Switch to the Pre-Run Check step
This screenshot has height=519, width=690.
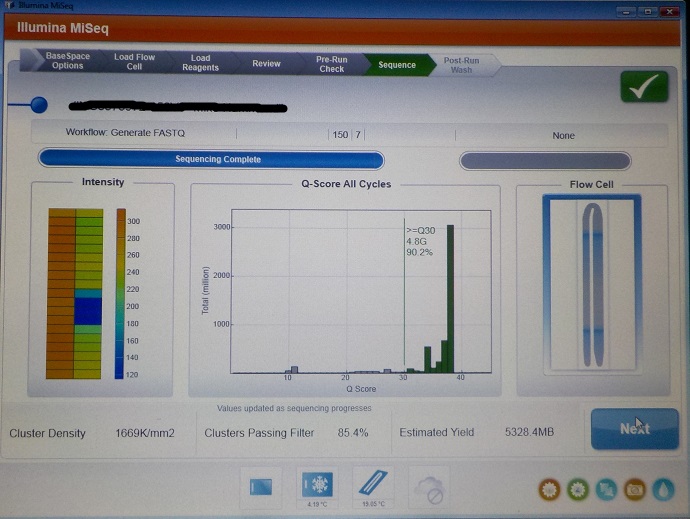tap(331, 64)
